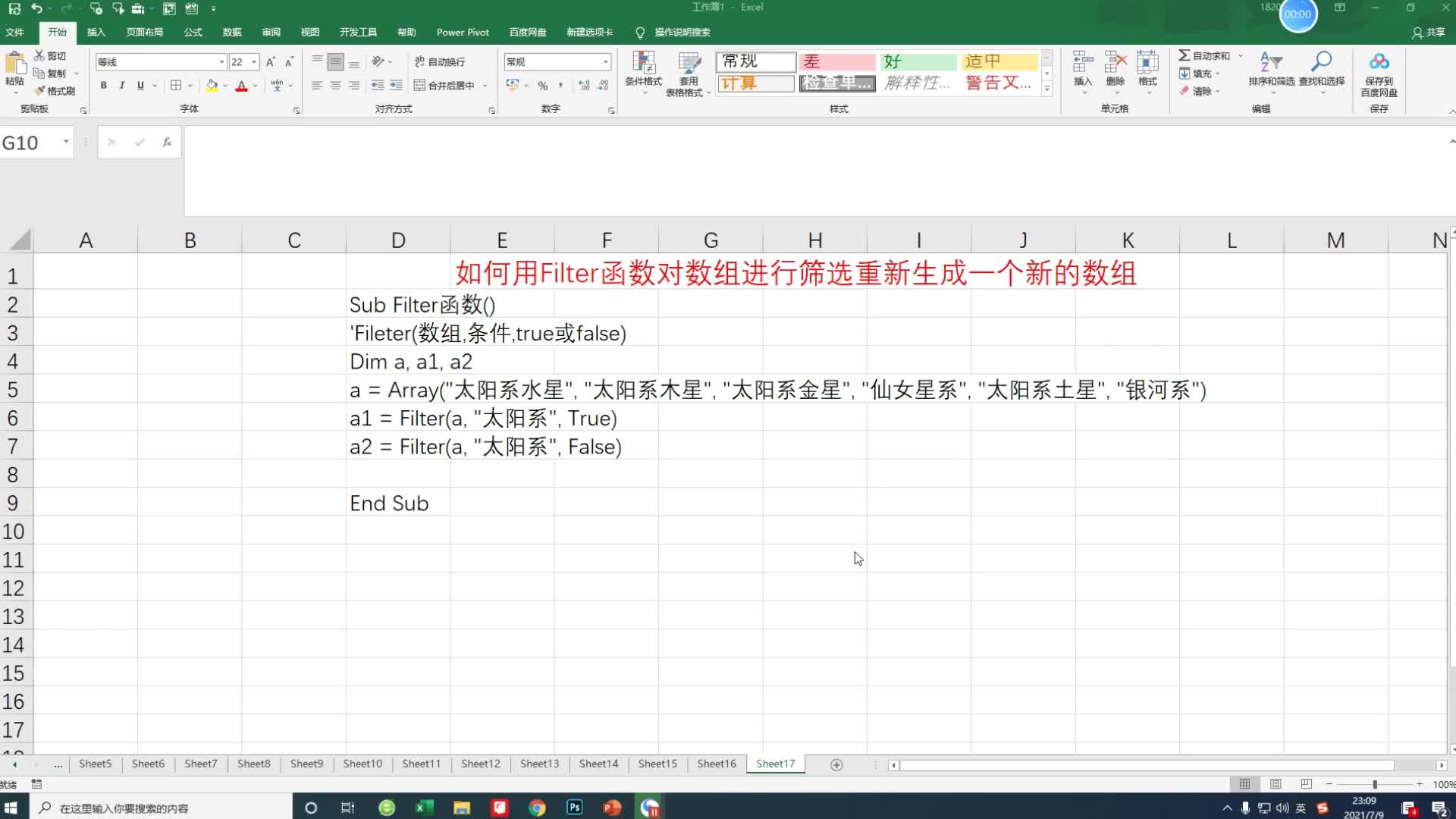
Task: Switch to Sheet16 tab
Action: [717, 764]
